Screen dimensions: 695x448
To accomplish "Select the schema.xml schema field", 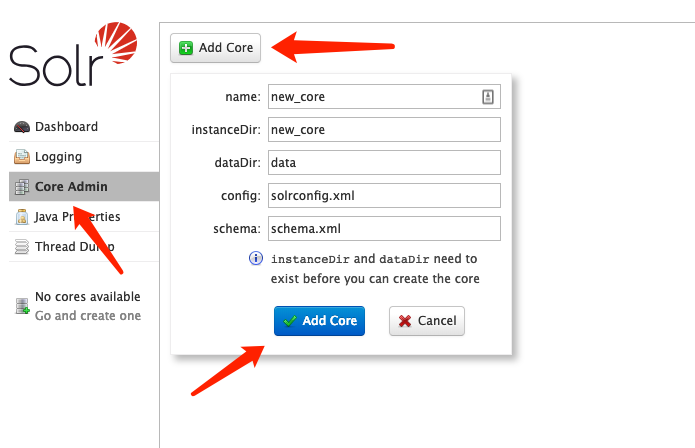I will (384, 229).
